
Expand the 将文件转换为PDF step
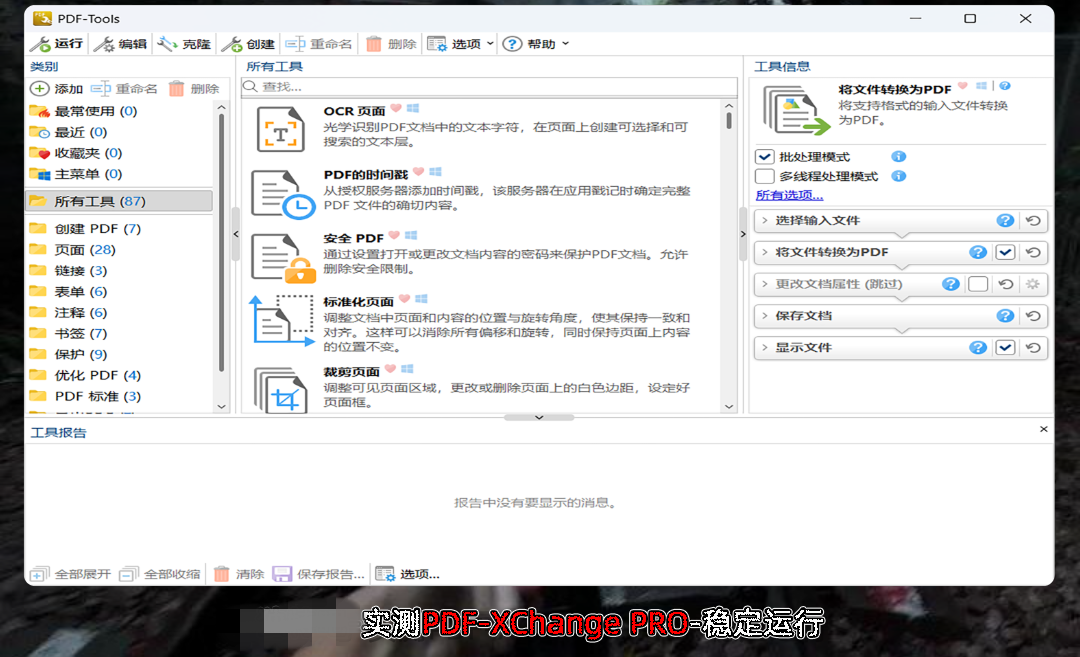765,252
